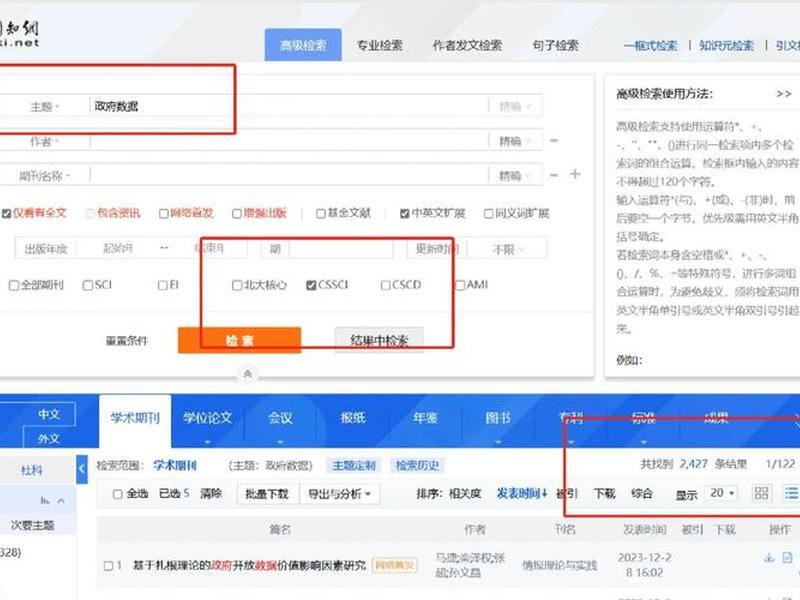Select the 高级检索 tab
This screenshot has width=800, height=600.
[x=303, y=45]
